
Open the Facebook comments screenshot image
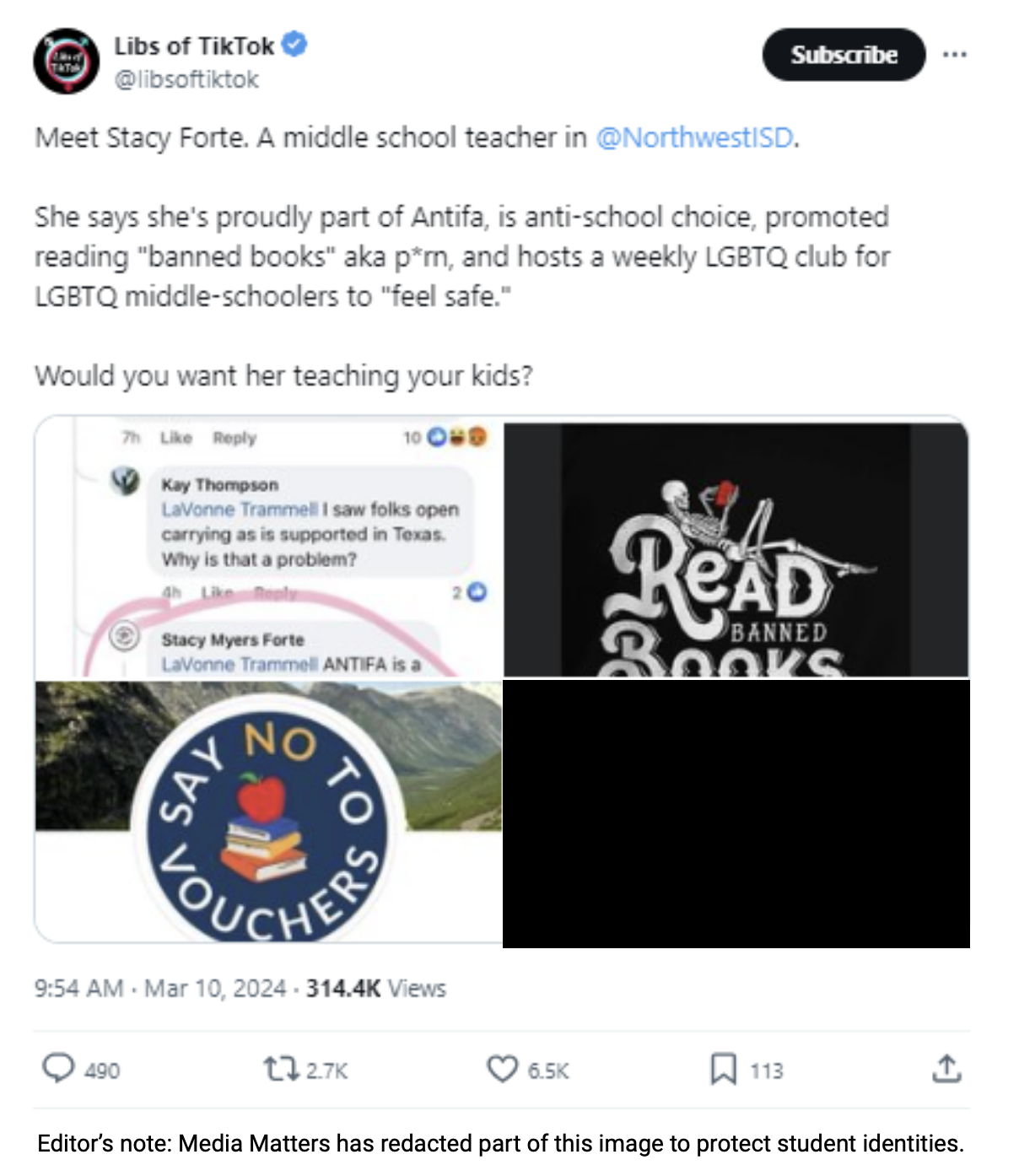(x=269, y=548)
